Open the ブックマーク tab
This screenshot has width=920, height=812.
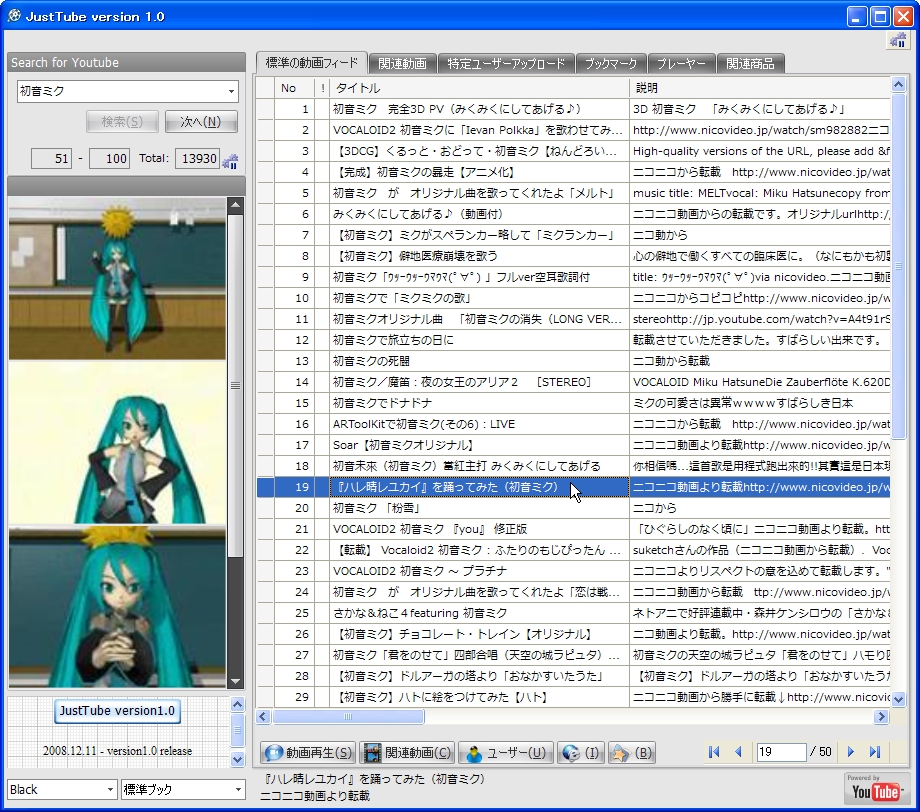(611, 63)
